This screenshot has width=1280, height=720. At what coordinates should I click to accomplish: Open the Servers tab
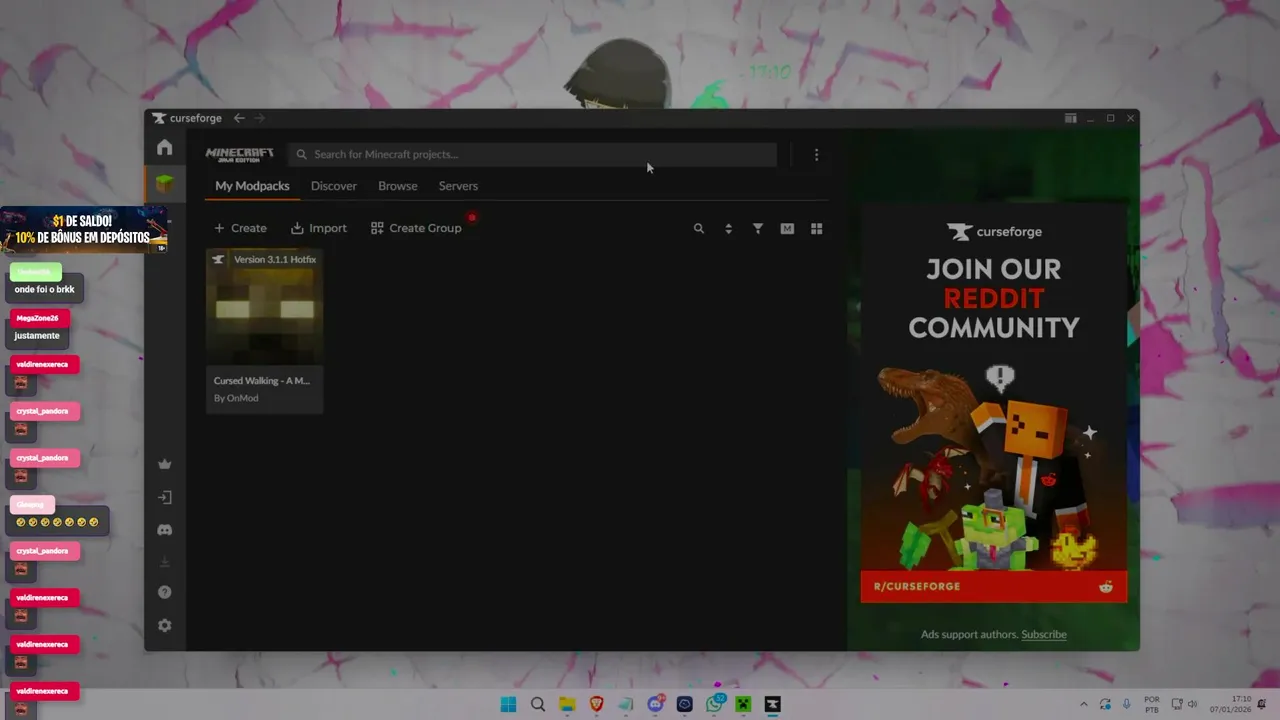tap(458, 186)
